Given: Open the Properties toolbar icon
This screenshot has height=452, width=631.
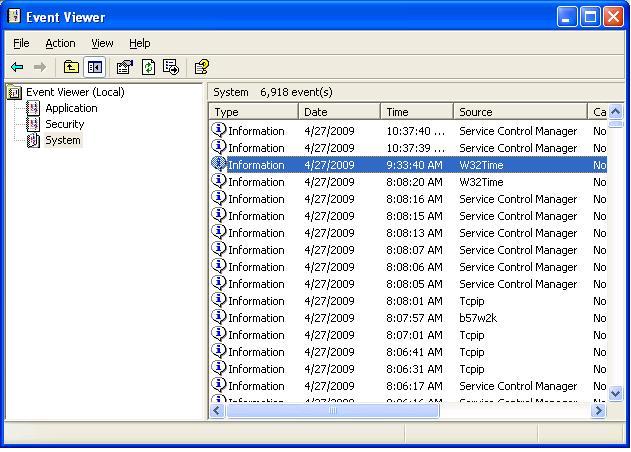Looking at the screenshot, I should 124,67.
